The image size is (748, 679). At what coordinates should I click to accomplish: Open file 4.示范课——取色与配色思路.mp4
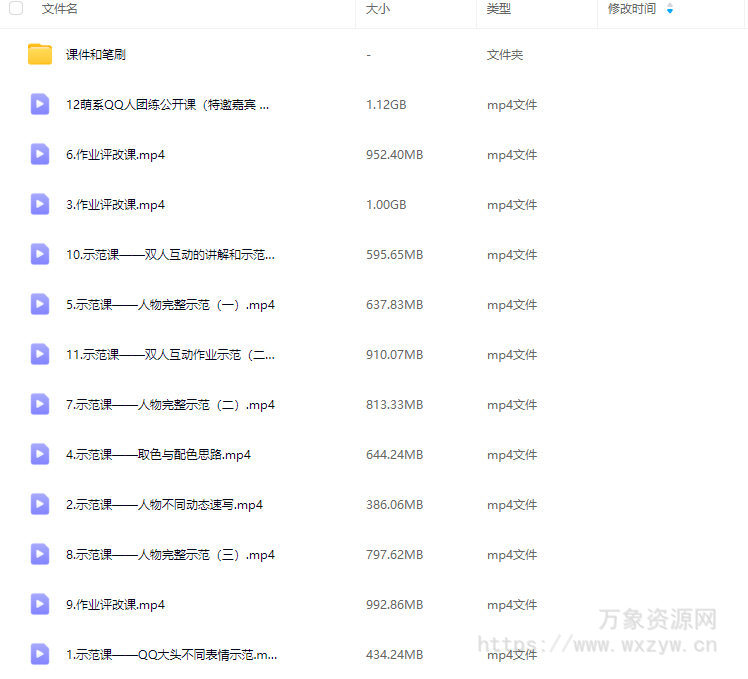158,455
